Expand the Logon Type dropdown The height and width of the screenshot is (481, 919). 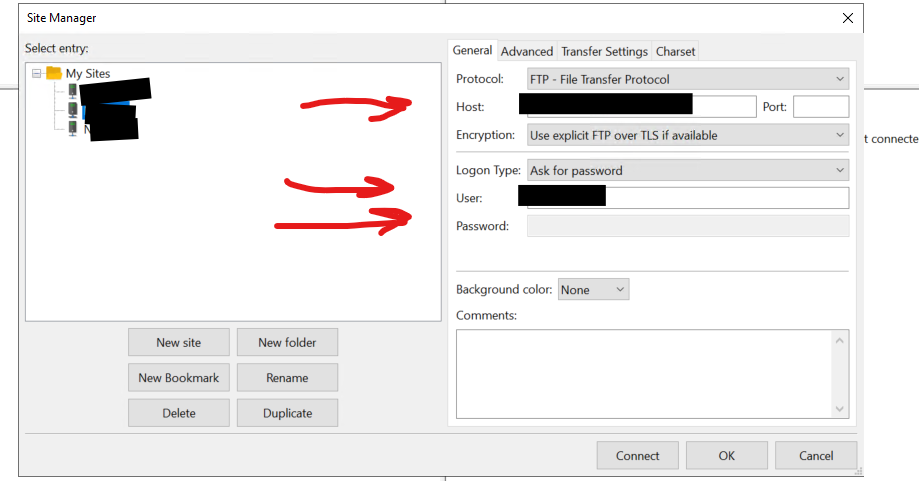687,171
